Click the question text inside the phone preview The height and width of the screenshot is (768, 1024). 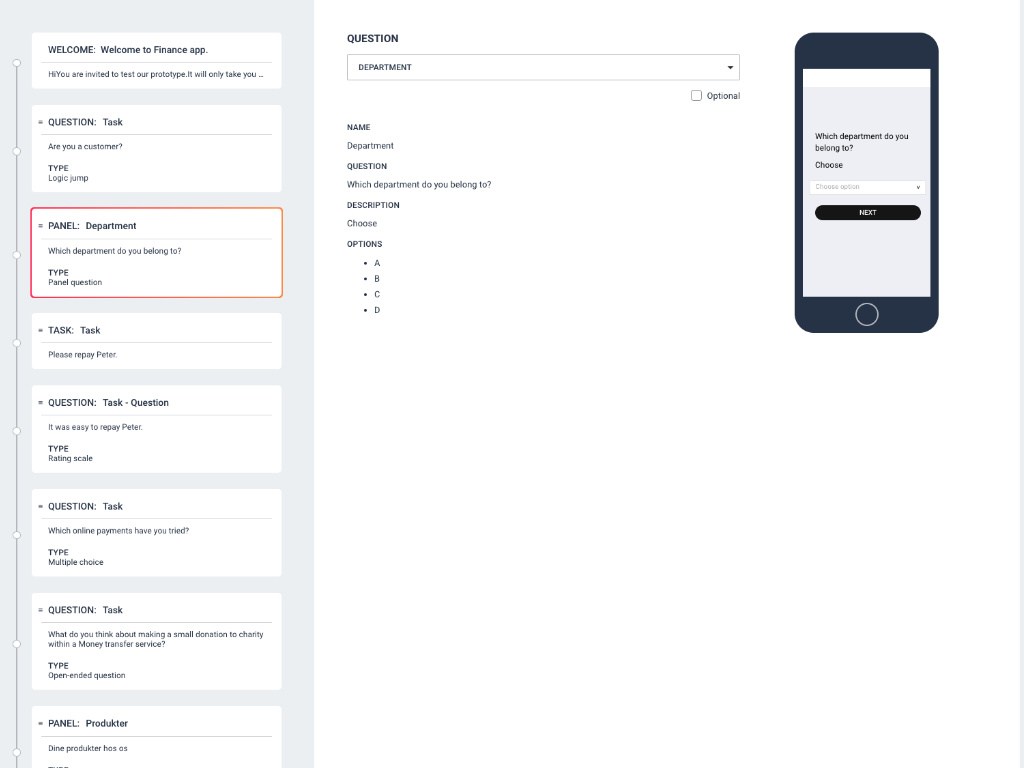click(861, 142)
